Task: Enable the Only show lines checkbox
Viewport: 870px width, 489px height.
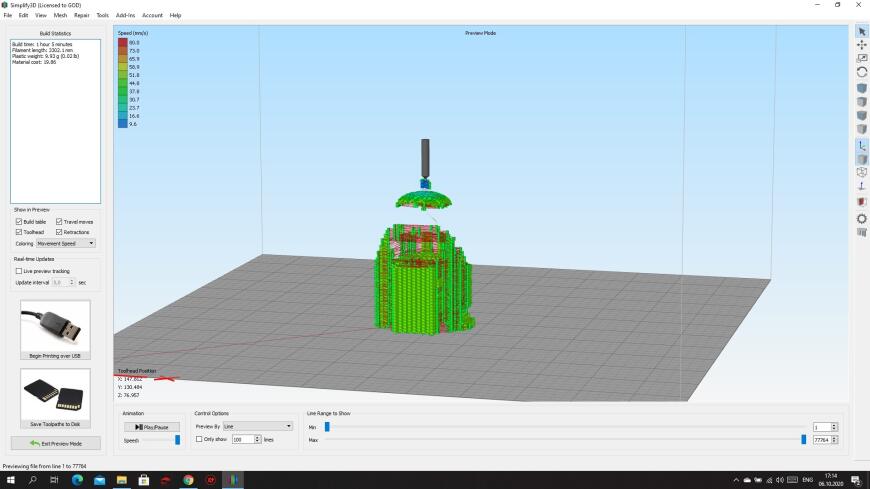Action: pyautogui.click(x=199, y=439)
